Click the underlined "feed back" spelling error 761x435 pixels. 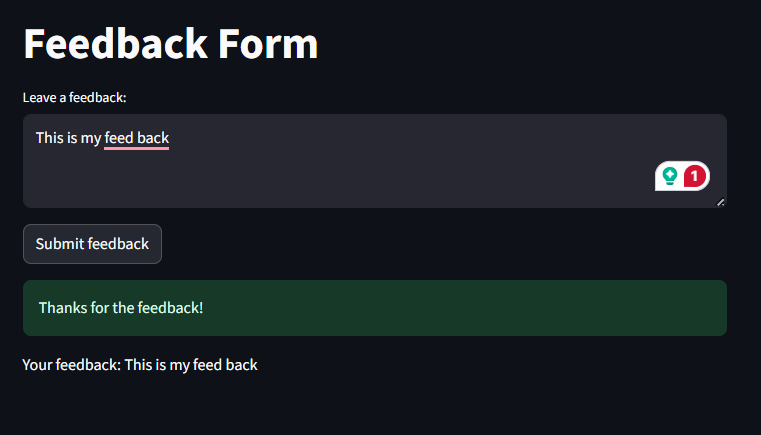136,138
